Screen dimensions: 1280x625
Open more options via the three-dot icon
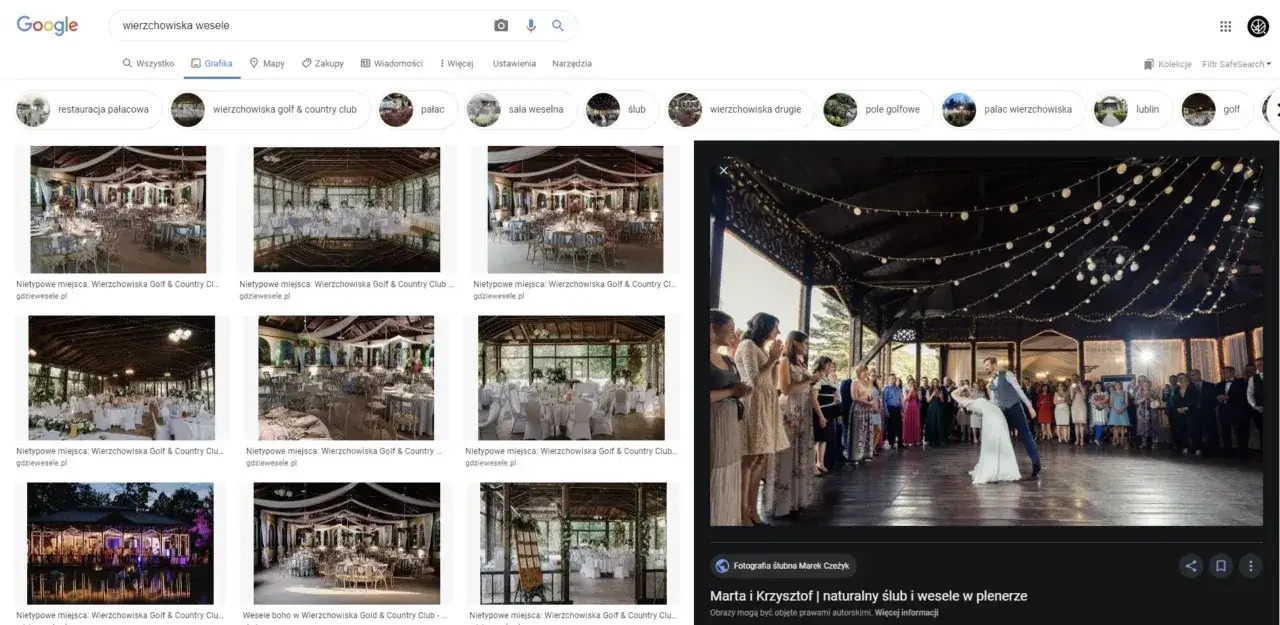pyautogui.click(x=1250, y=565)
